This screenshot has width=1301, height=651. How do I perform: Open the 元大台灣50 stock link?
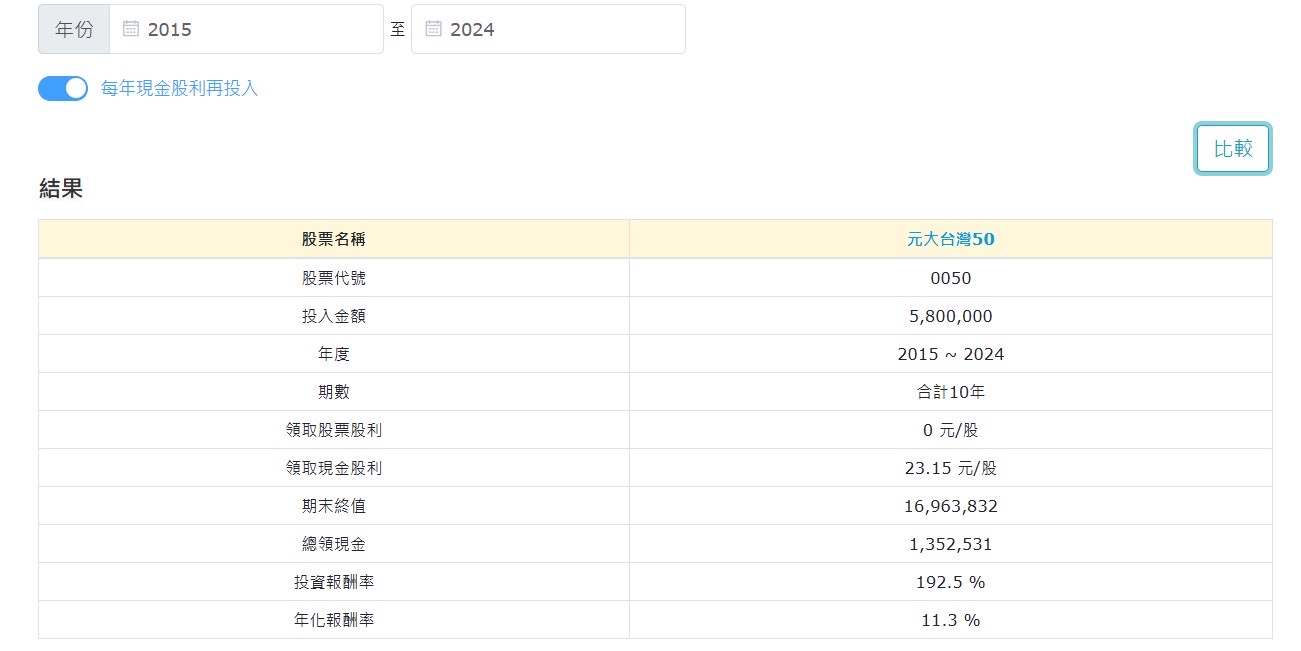pyautogui.click(x=951, y=239)
